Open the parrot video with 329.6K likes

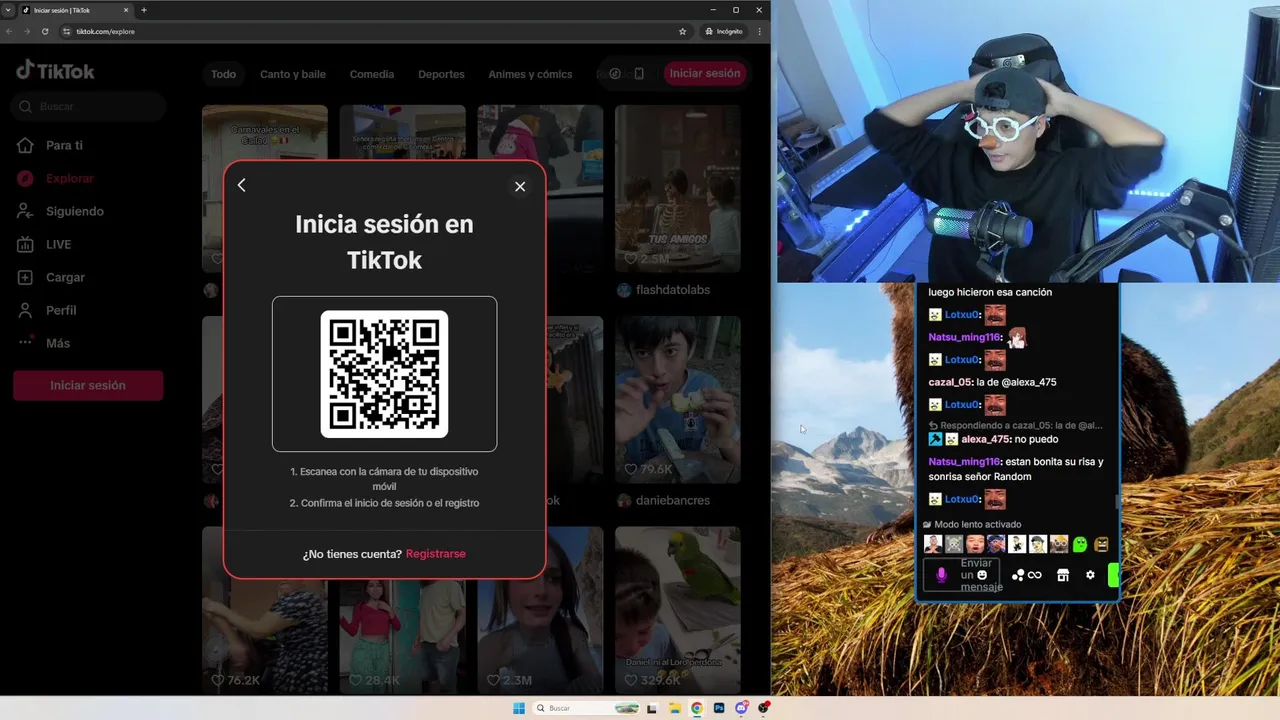pos(678,610)
